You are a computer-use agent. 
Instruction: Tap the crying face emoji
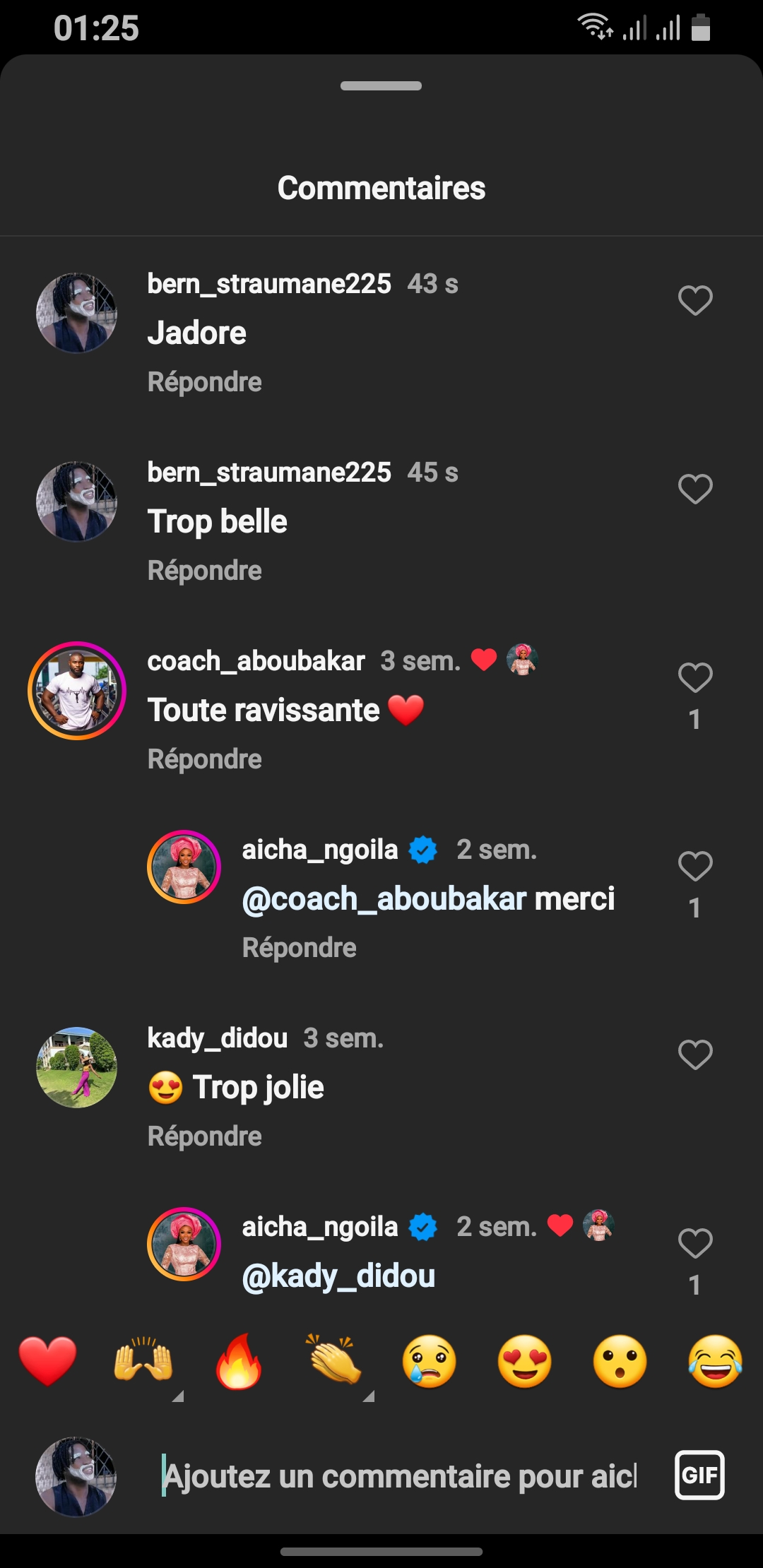[429, 1361]
